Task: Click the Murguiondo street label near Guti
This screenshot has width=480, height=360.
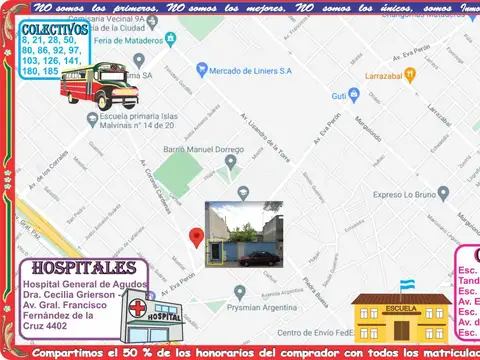Action: [x=368, y=129]
